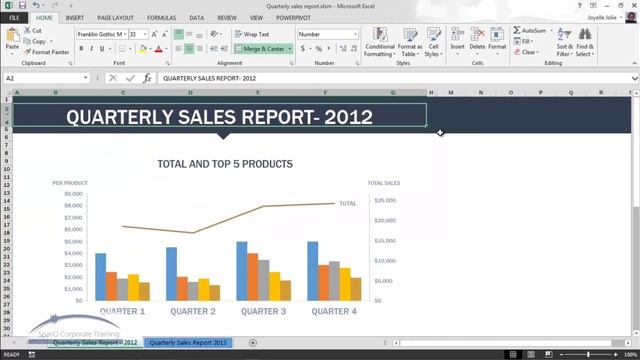640x360 pixels.
Task: Toggle Merge & Center
Action: (260, 49)
